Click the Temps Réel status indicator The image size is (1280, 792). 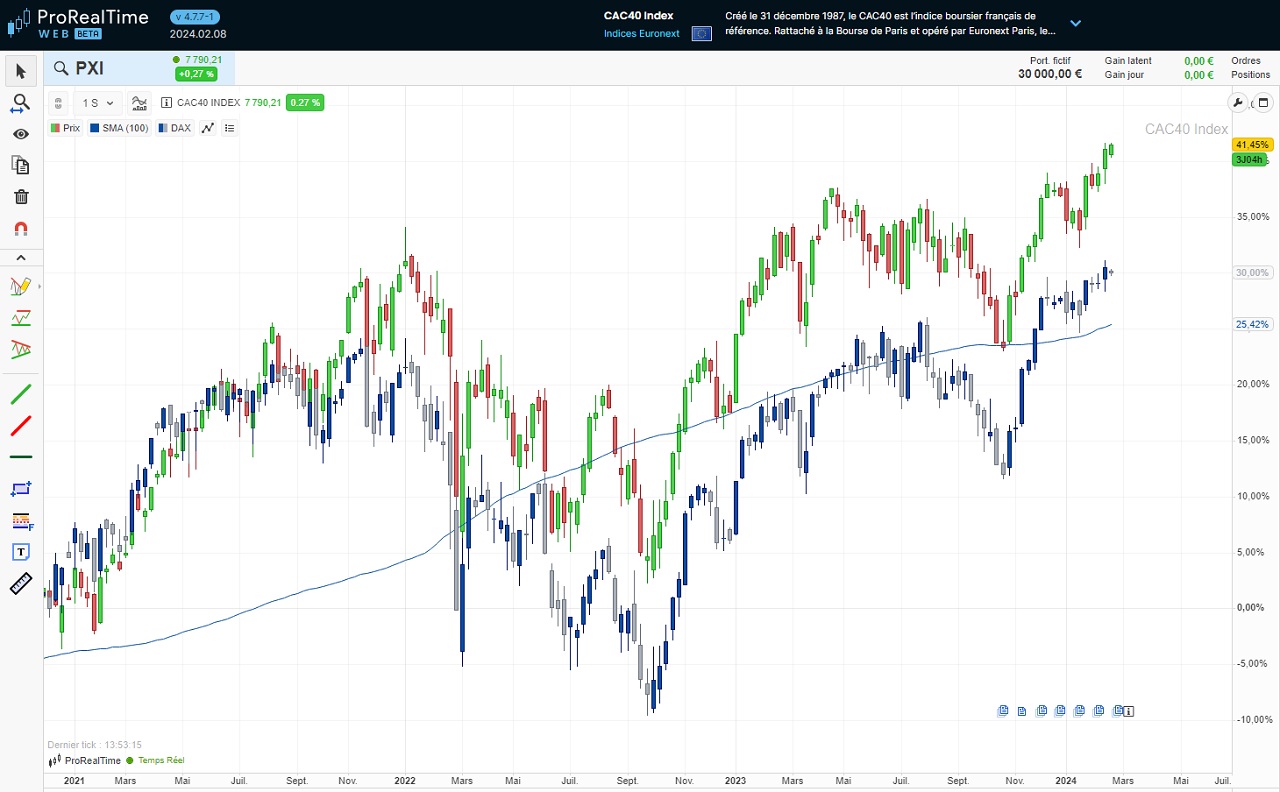pyautogui.click(x=155, y=761)
